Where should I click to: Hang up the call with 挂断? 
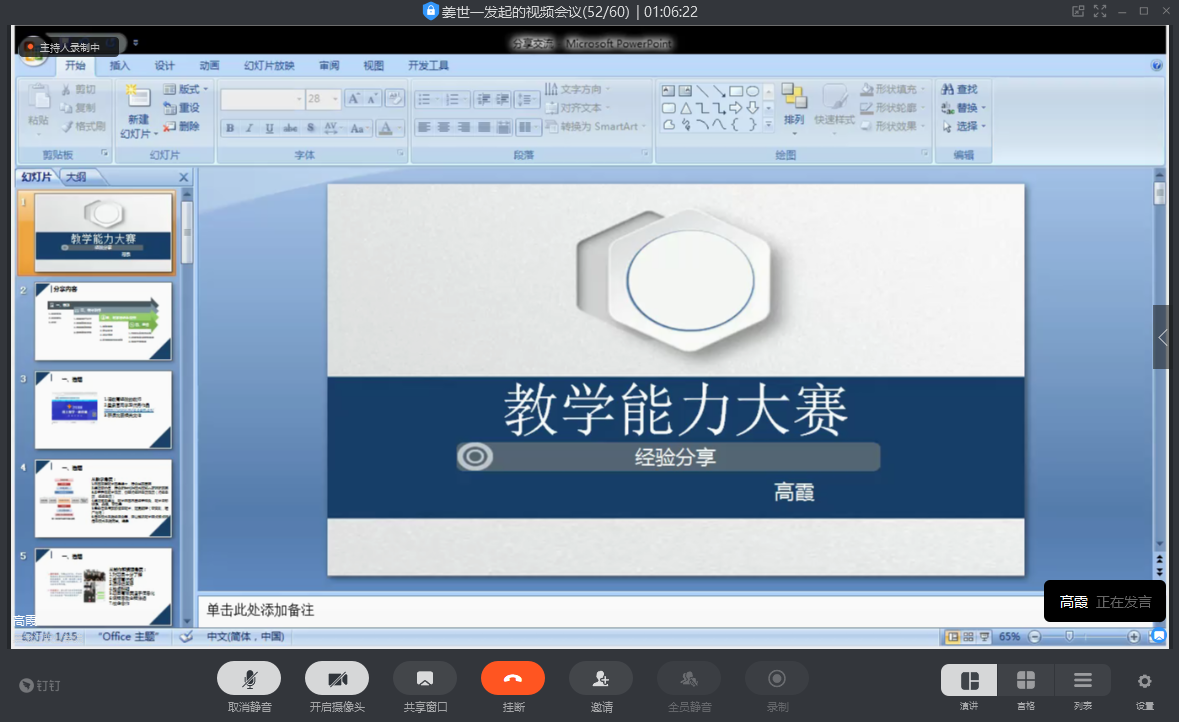(x=512, y=679)
